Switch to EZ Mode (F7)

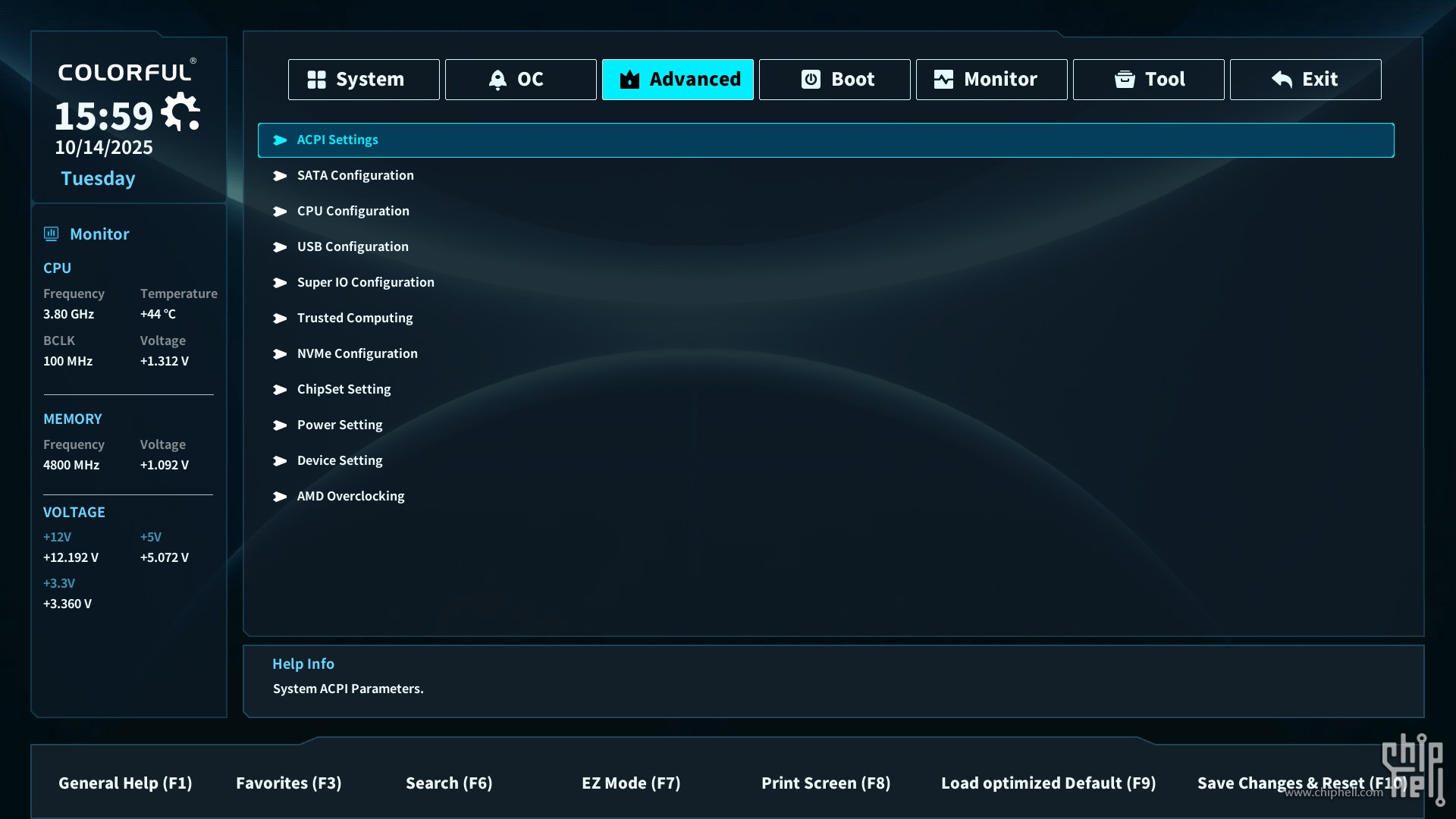tap(631, 783)
